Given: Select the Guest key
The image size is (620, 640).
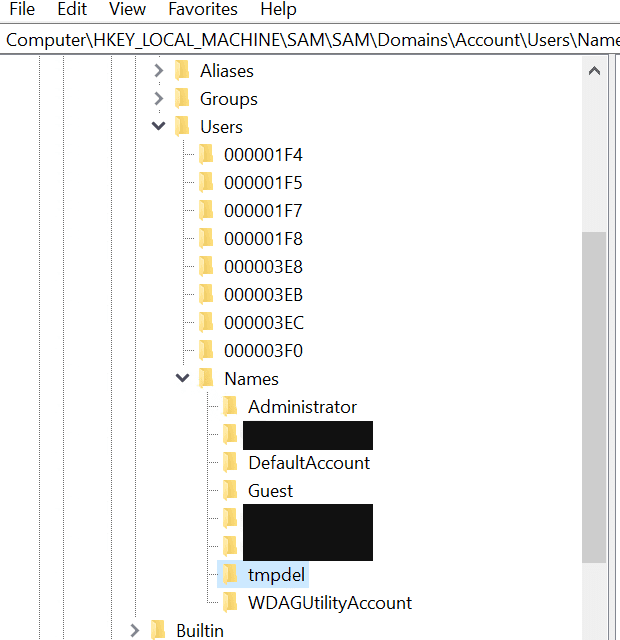Looking at the screenshot, I should [270, 491].
